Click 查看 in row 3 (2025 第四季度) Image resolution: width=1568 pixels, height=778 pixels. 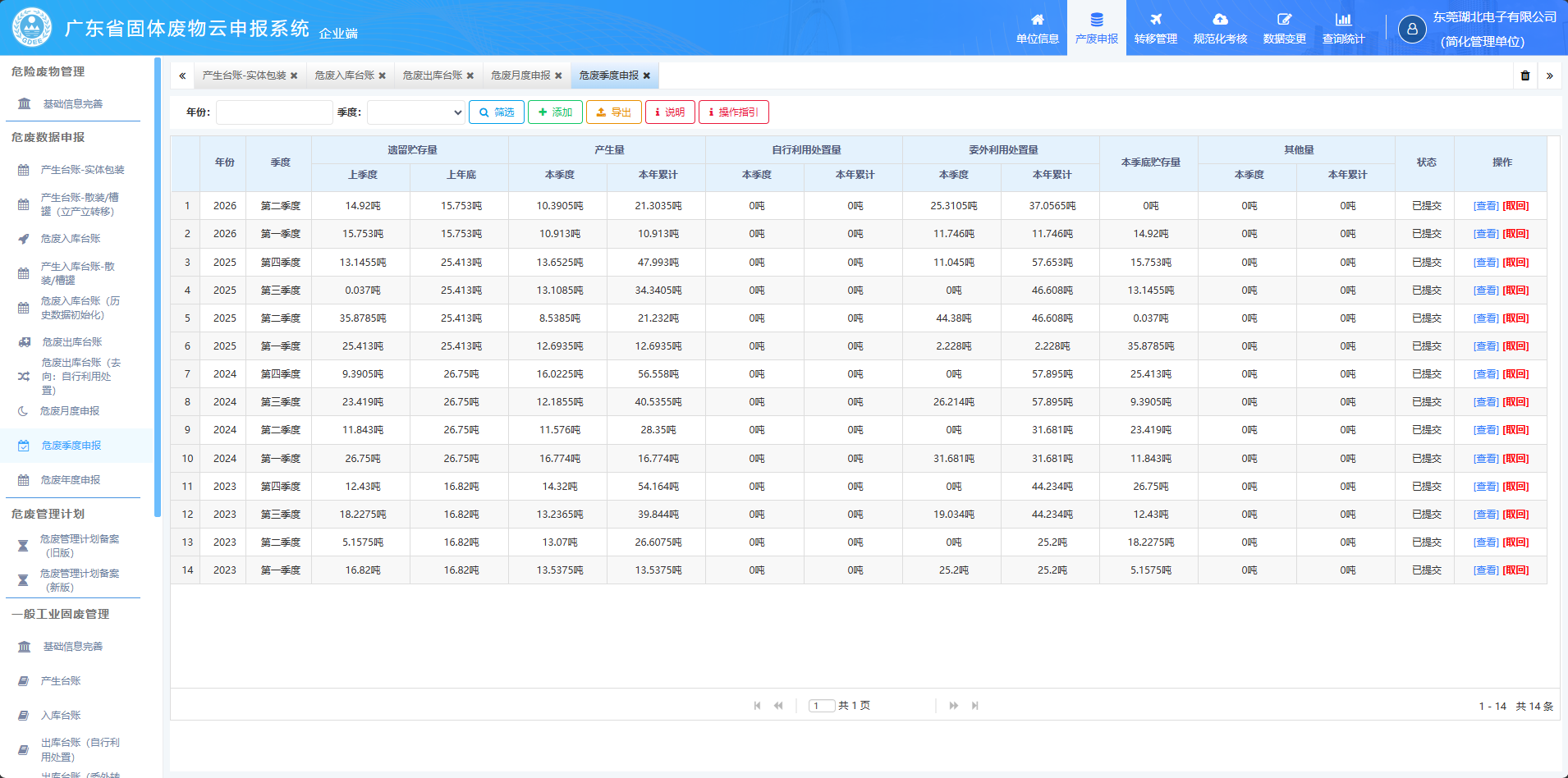[1486, 263]
